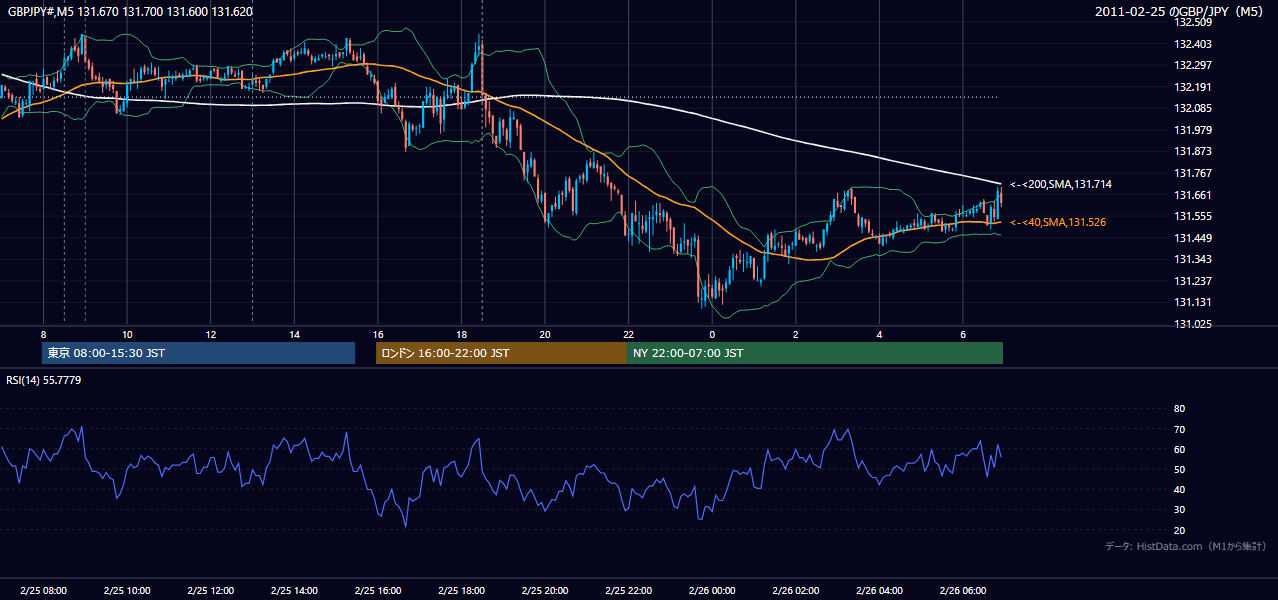The image size is (1278, 600).
Task: Click the 2/25 14:00 time label
Action: click(294, 591)
